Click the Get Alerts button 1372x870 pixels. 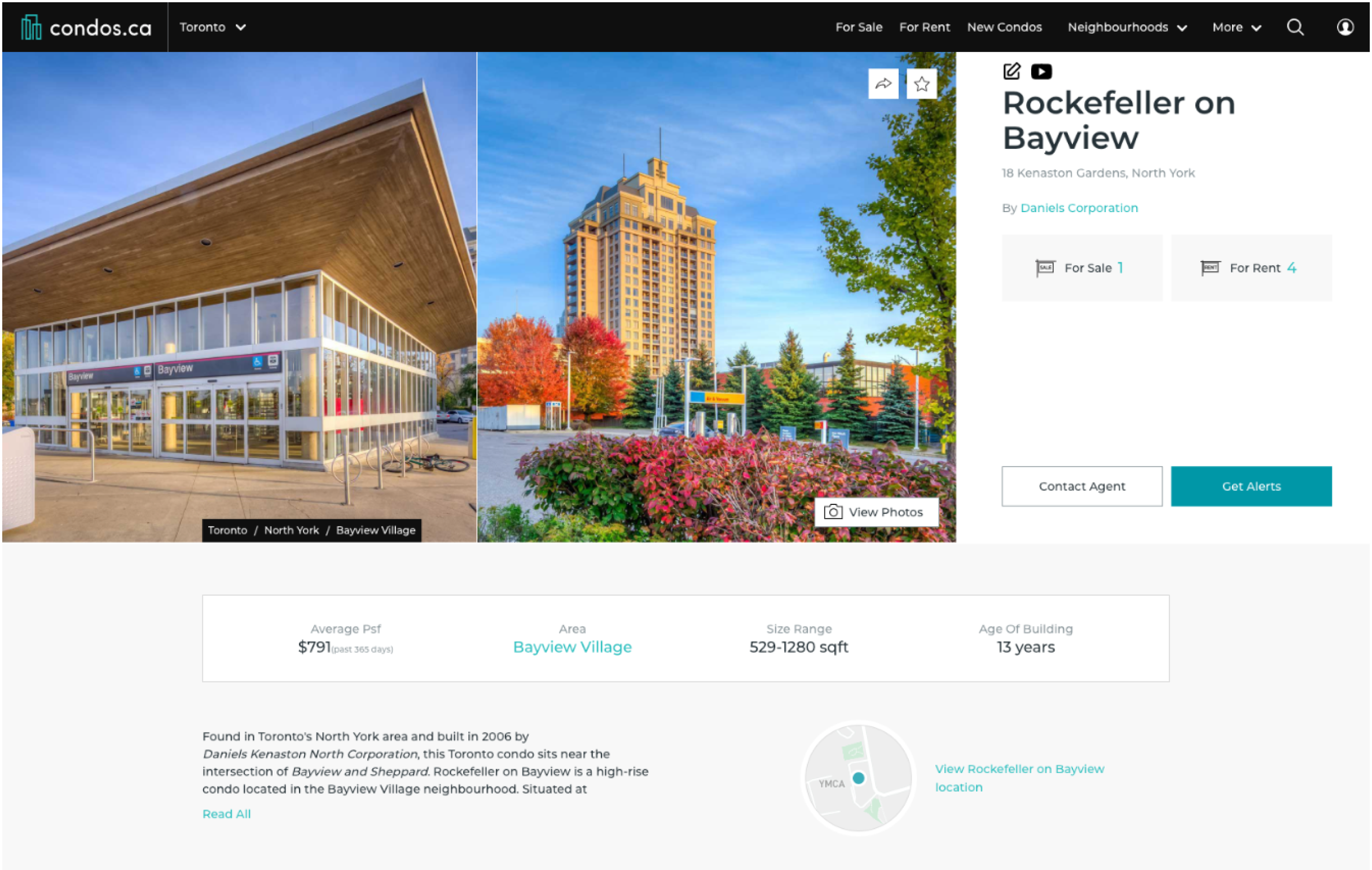coord(1251,486)
